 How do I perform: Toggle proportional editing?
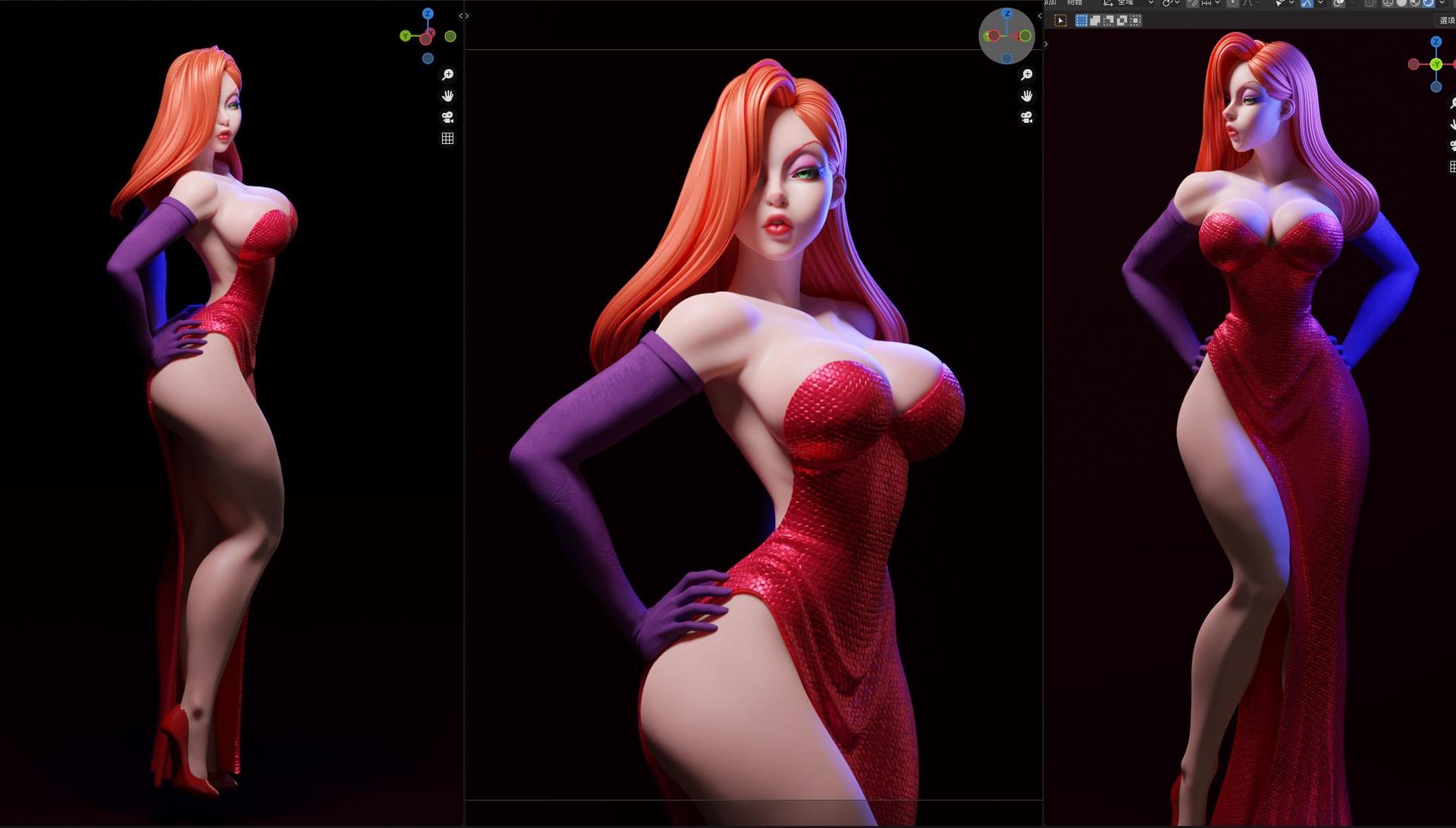[1233, 2]
